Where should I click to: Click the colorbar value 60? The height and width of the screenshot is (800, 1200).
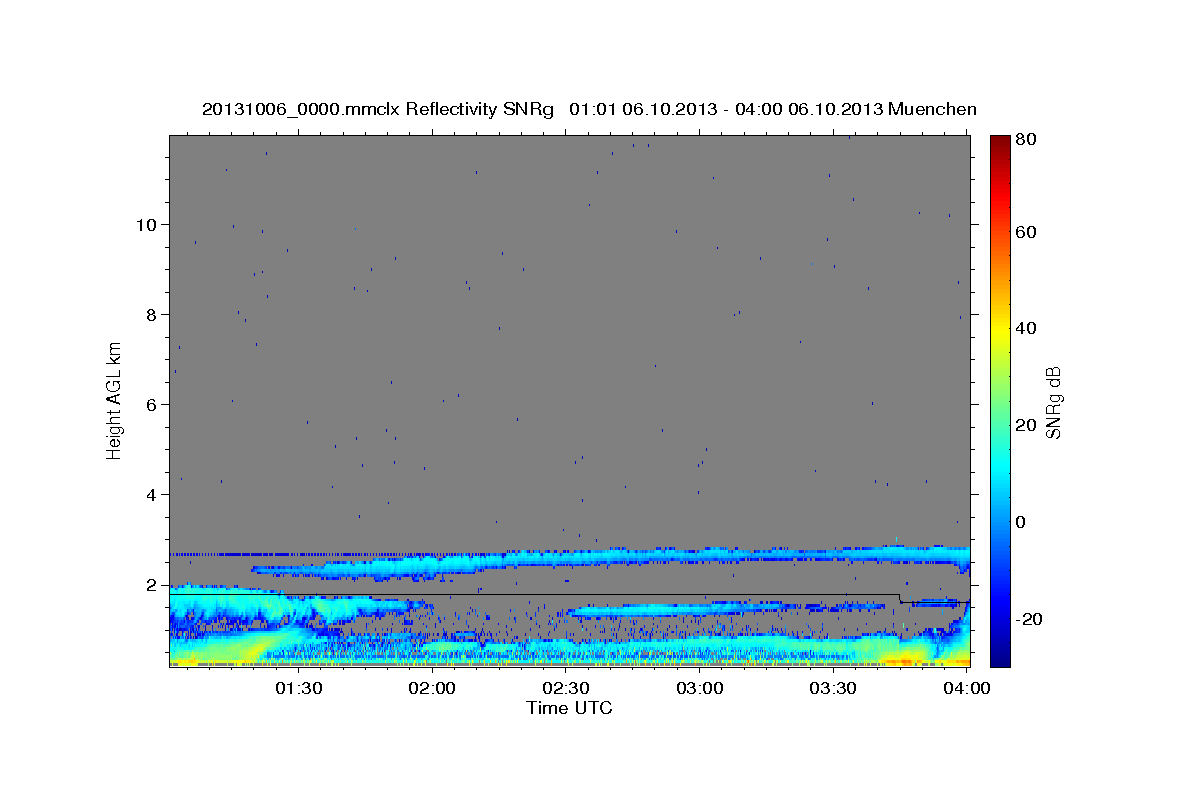tap(1024, 232)
